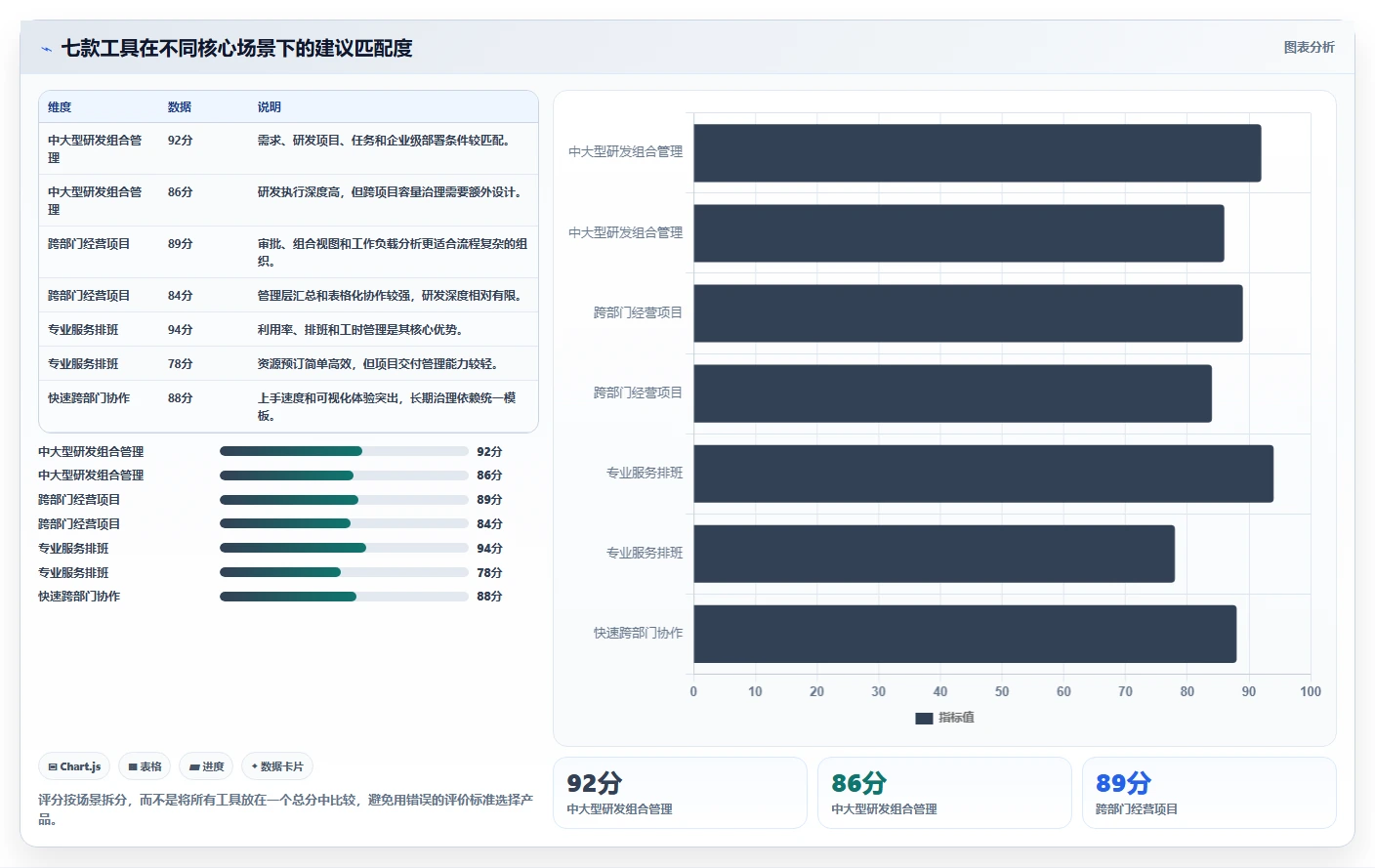1375x868 pixels.
Task: Select the table cell showing 94分
Action: click(181, 330)
